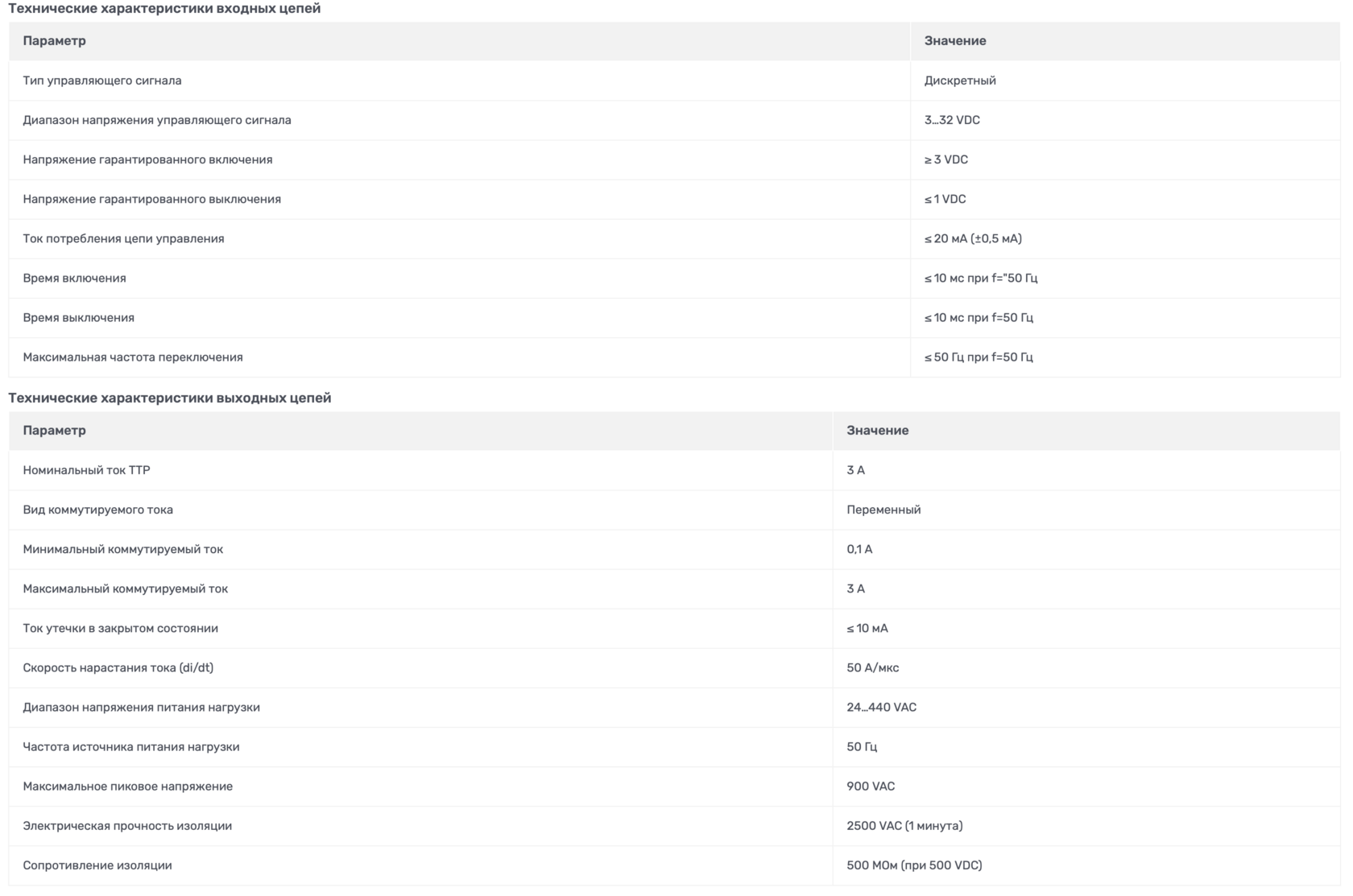Select 'Время выключения' row label
Screen dimensions: 1353x896
78,317
